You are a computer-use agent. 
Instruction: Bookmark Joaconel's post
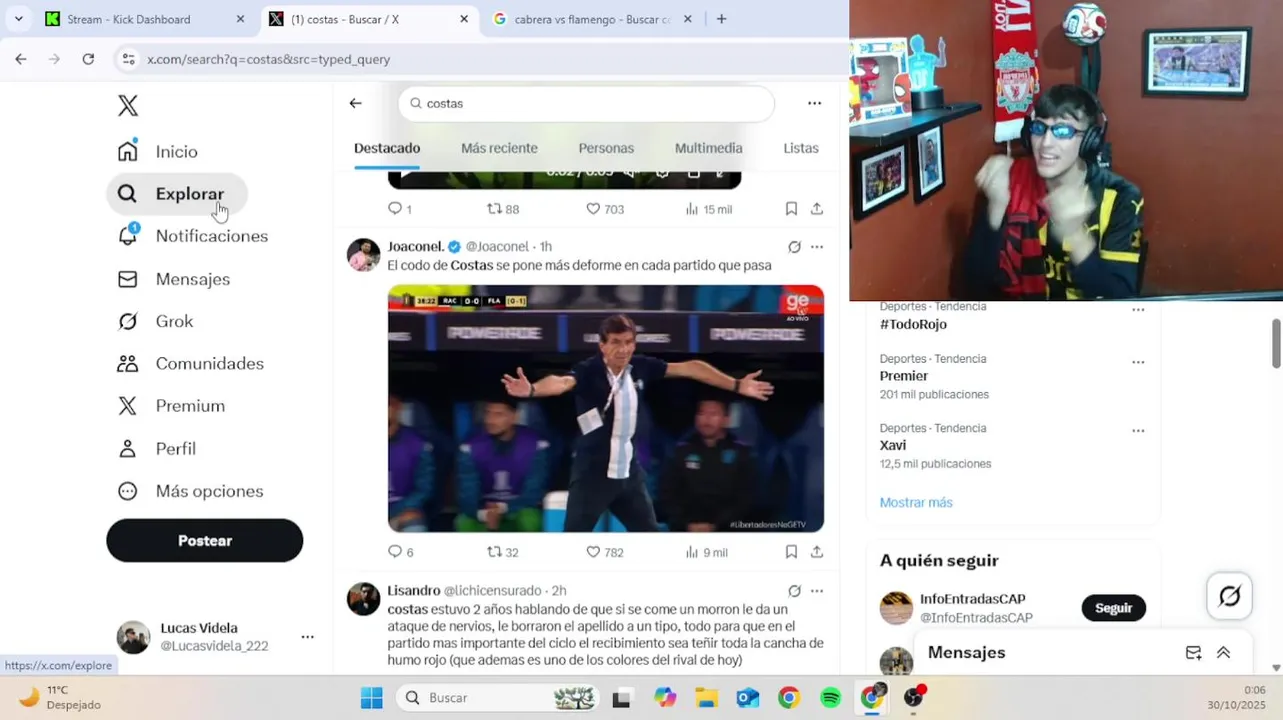click(x=791, y=552)
